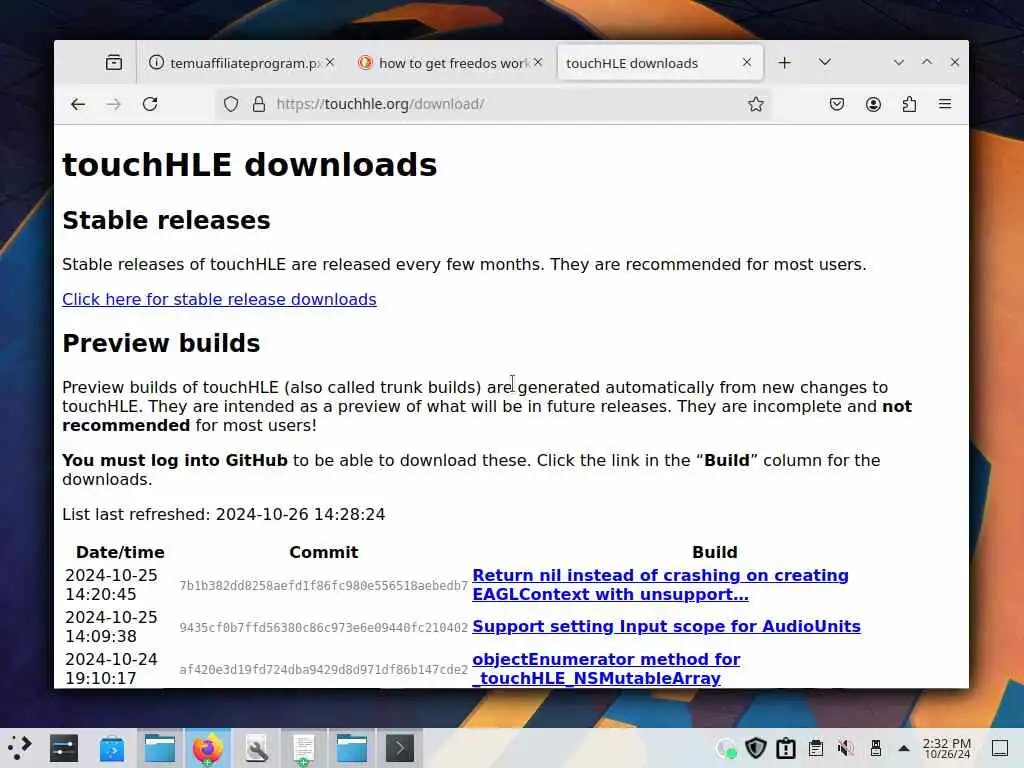Select commit hash starting 9435cf0b
The height and width of the screenshot is (768, 1024).
323,627
